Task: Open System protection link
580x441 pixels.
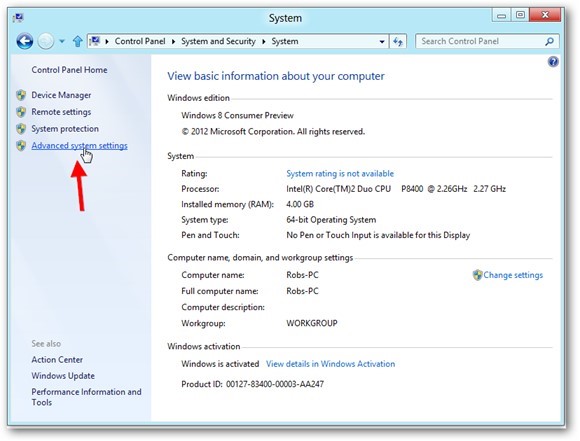Action: click(x=65, y=129)
